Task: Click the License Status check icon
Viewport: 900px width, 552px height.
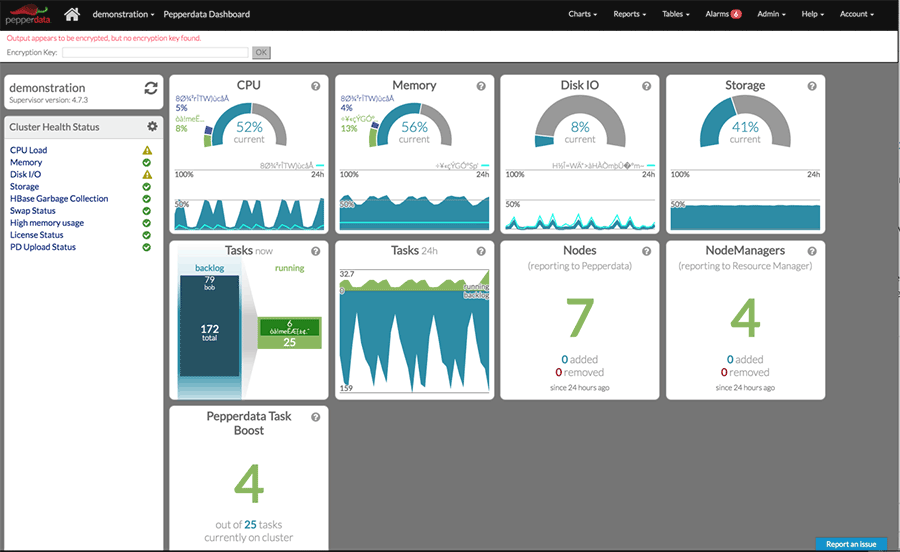Action: click(x=147, y=235)
